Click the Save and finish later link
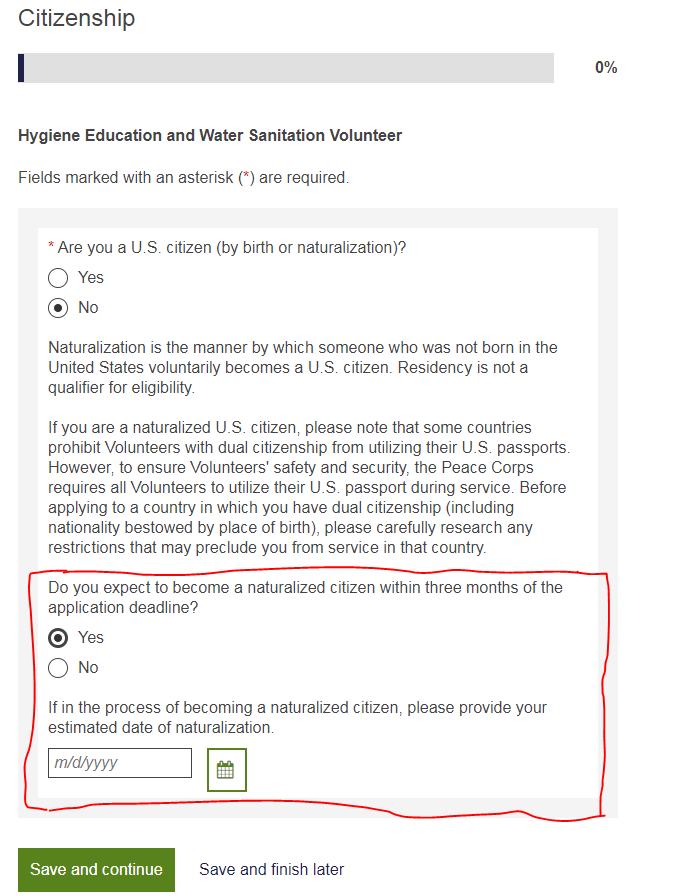This screenshot has width=700, height=896. tap(271, 869)
